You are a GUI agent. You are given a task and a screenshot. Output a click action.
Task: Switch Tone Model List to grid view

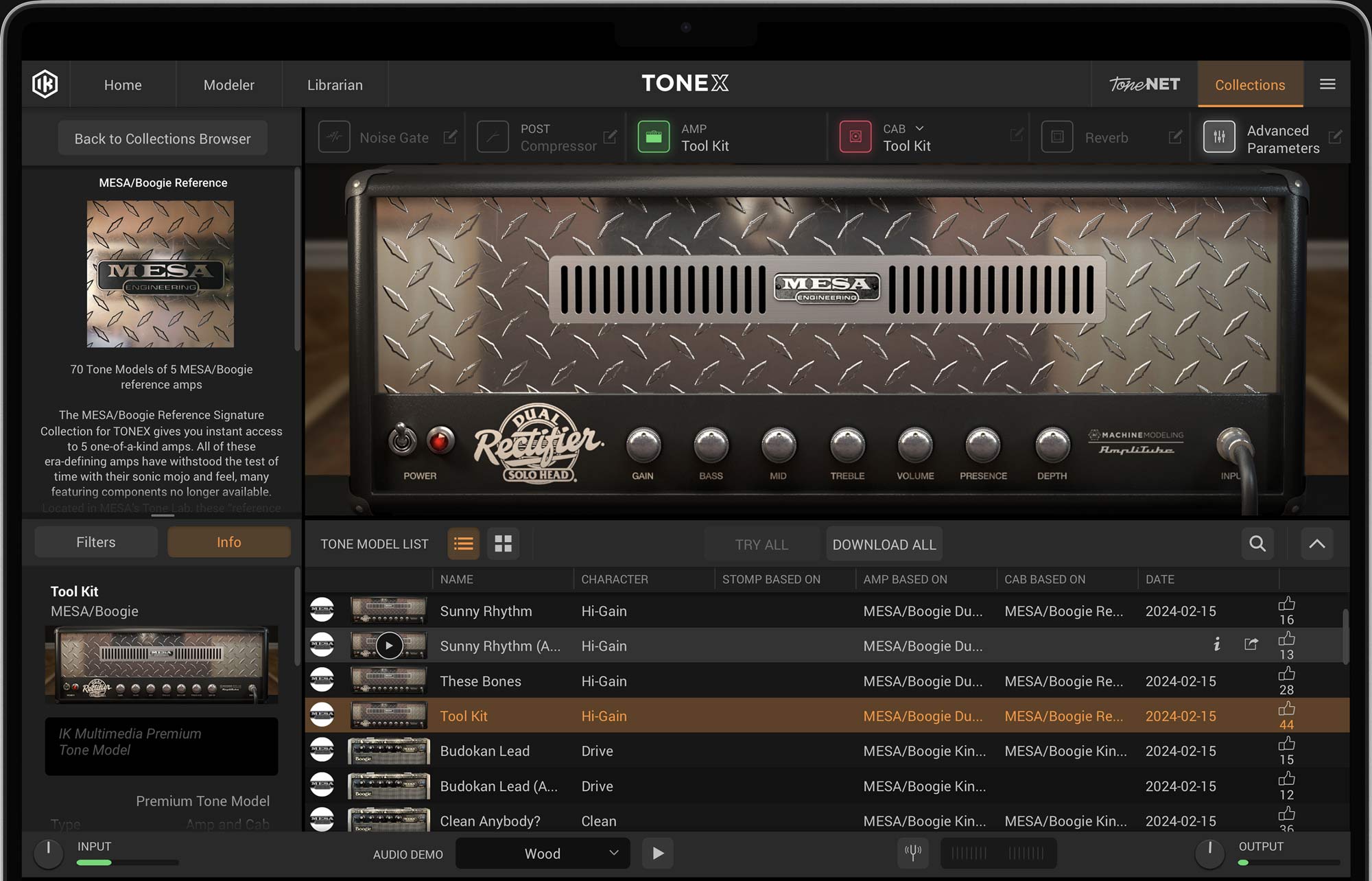tap(504, 543)
